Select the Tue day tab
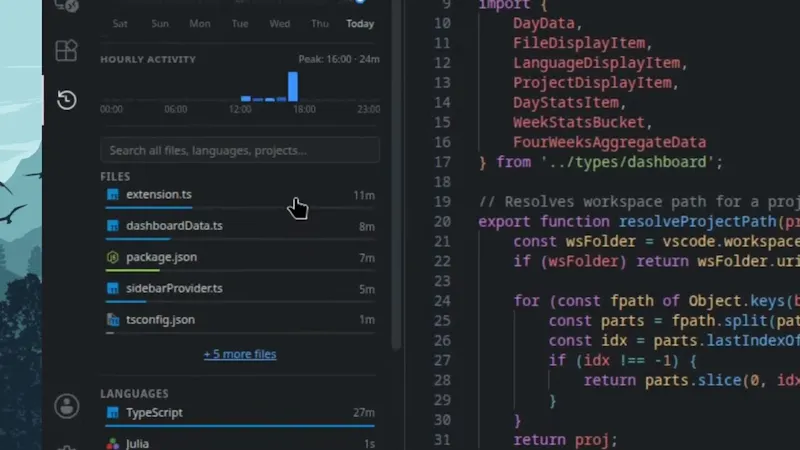800x450 pixels. (x=240, y=24)
